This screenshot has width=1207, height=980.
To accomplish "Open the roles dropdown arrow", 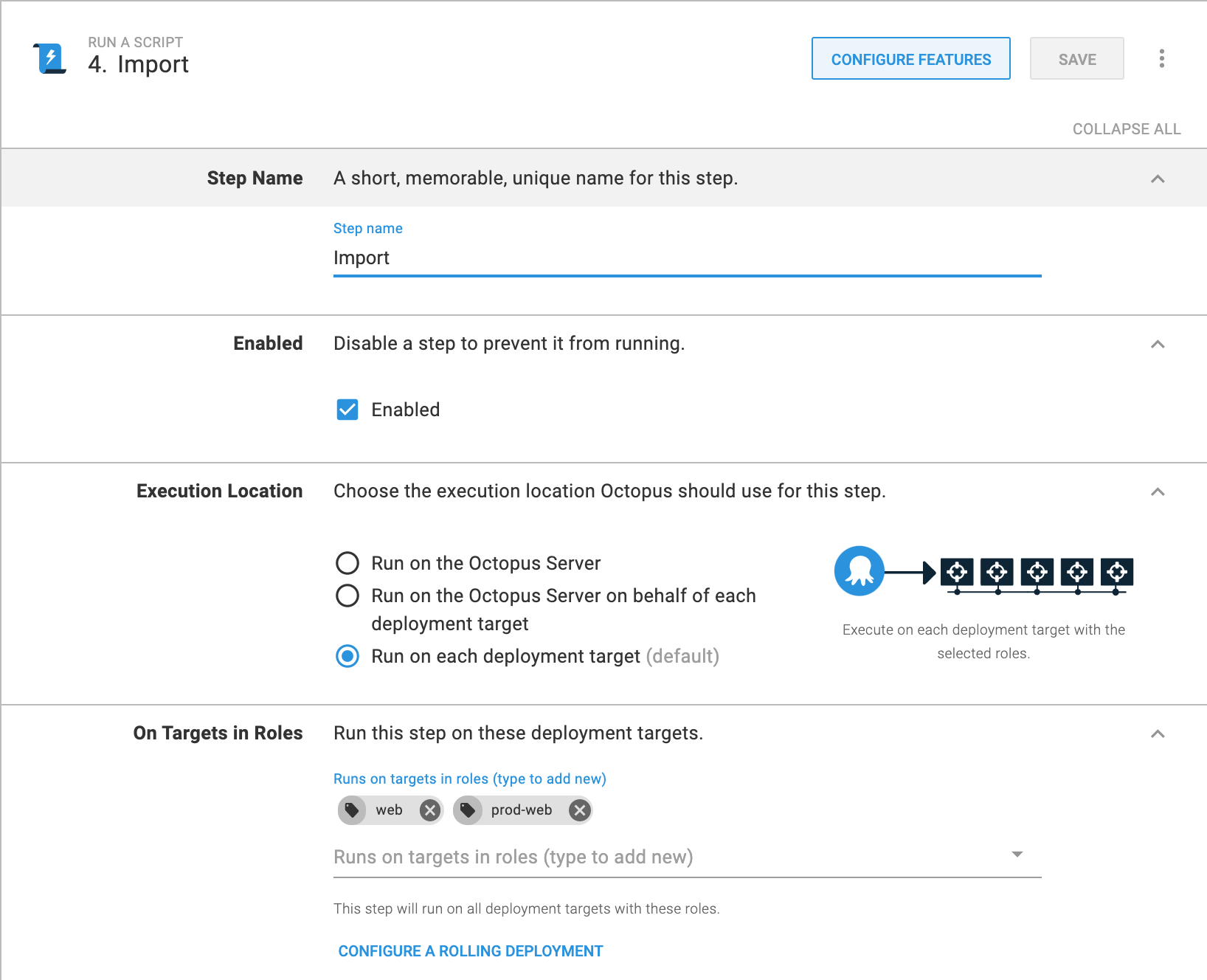I will point(1017,855).
